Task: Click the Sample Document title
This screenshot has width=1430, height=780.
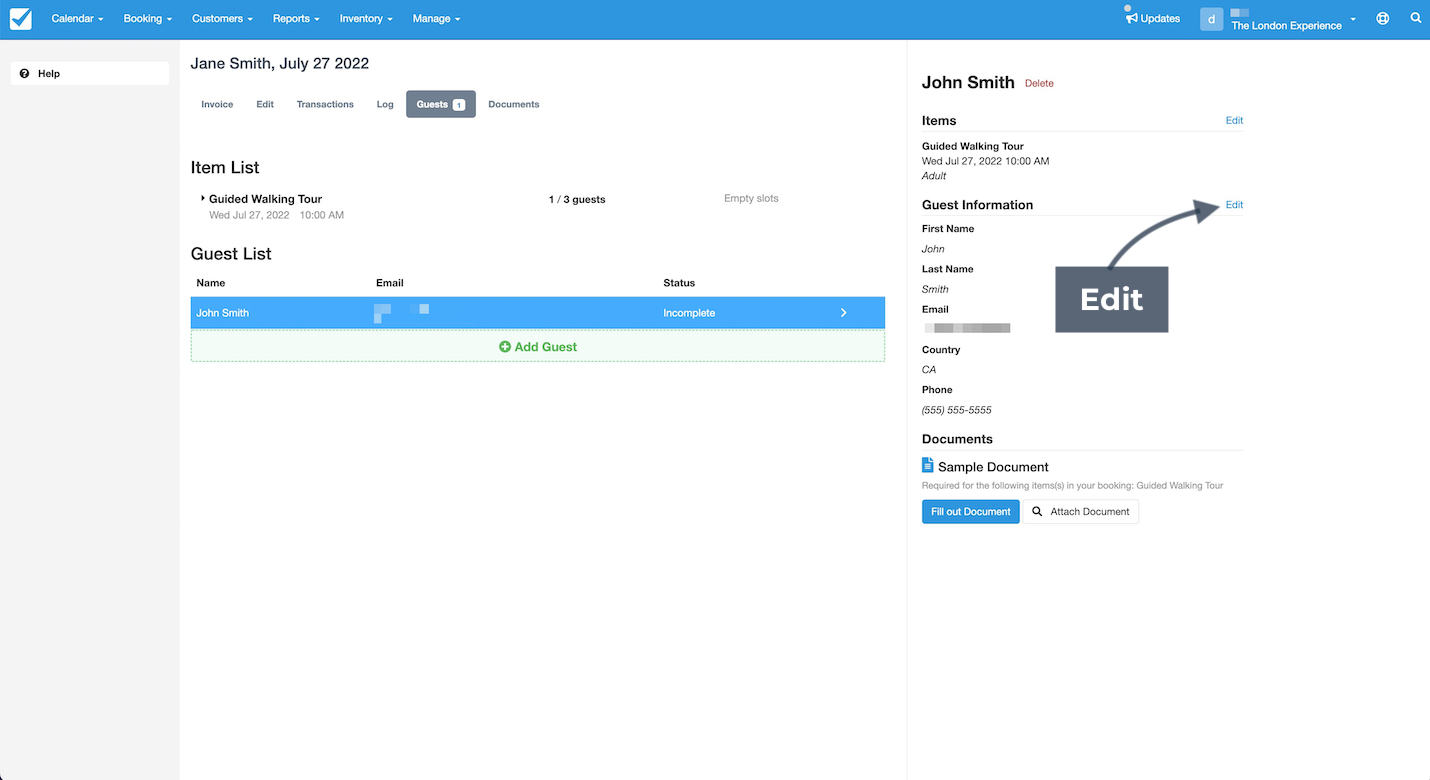Action: tap(993, 467)
